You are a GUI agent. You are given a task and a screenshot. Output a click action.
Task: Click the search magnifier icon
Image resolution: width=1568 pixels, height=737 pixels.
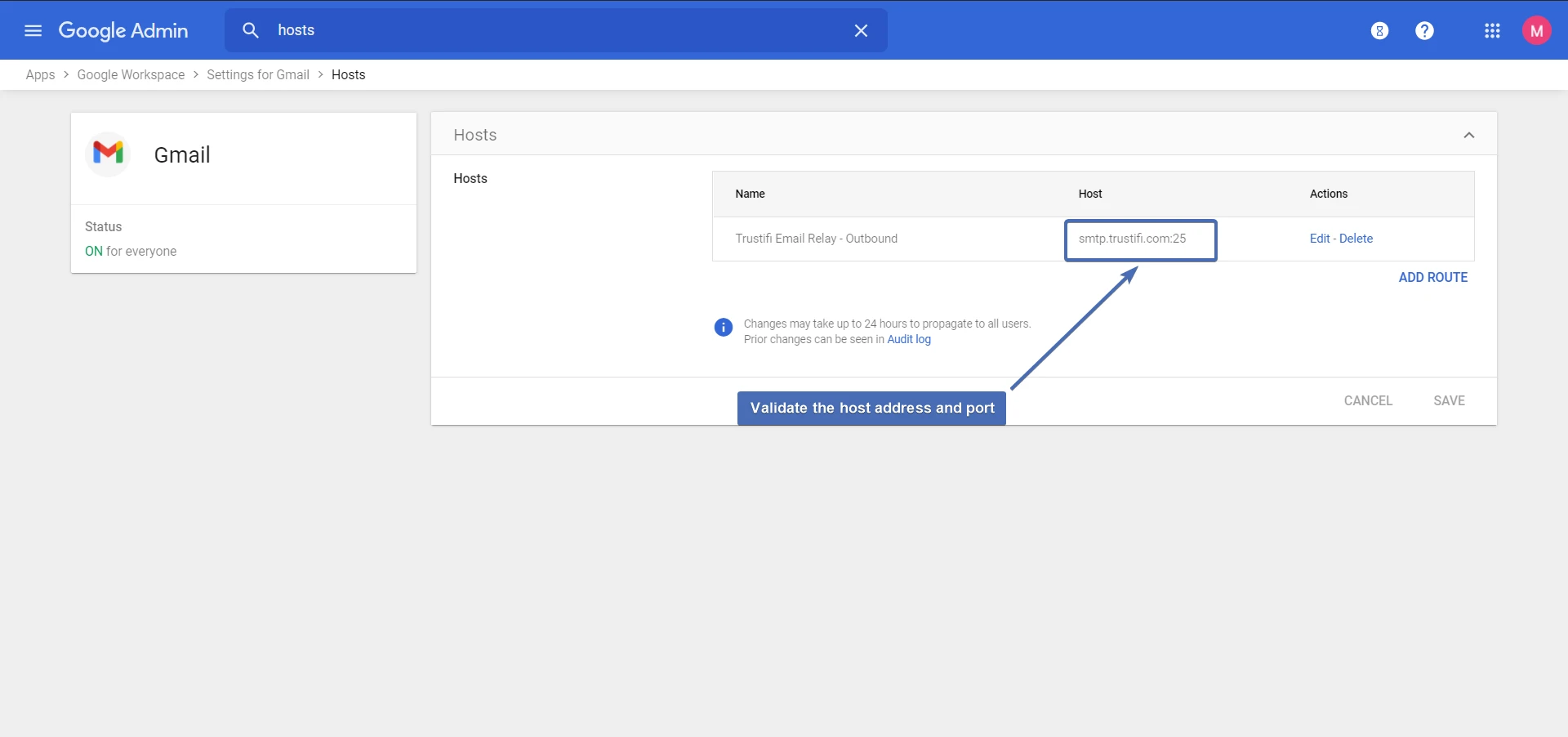coord(250,30)
